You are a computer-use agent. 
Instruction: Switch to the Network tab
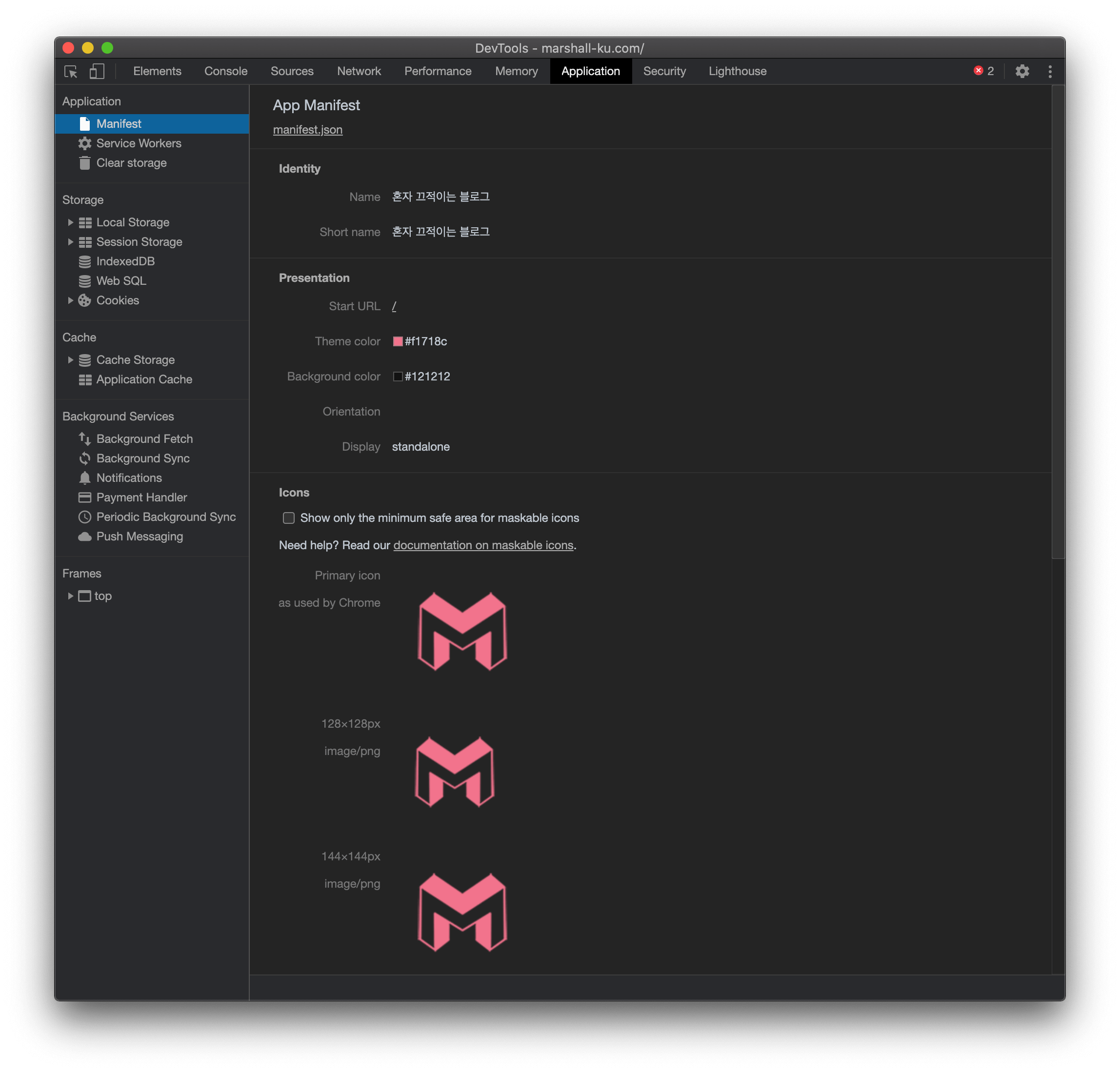(x=358, y=71)
